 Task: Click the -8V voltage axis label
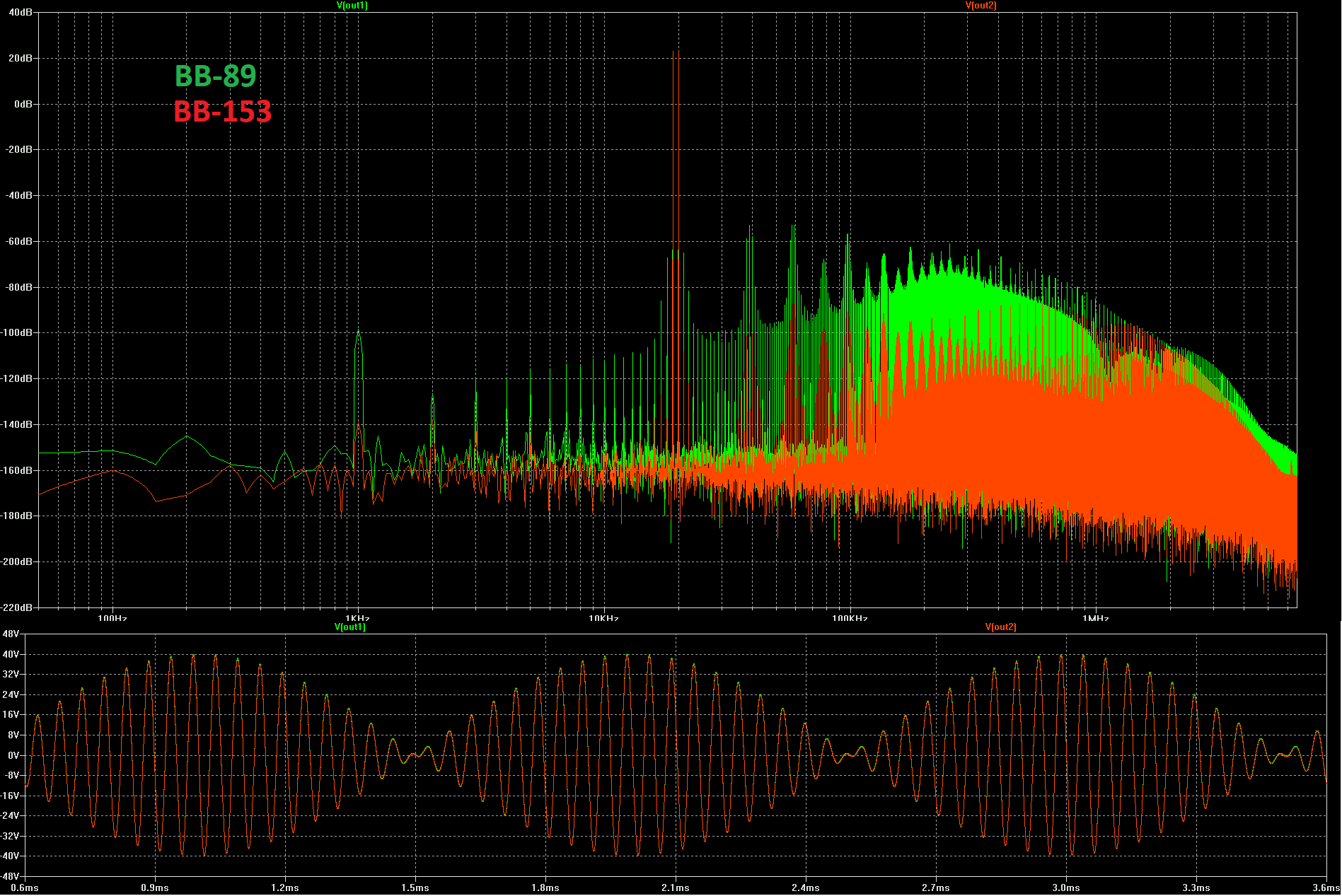[12, 776]
